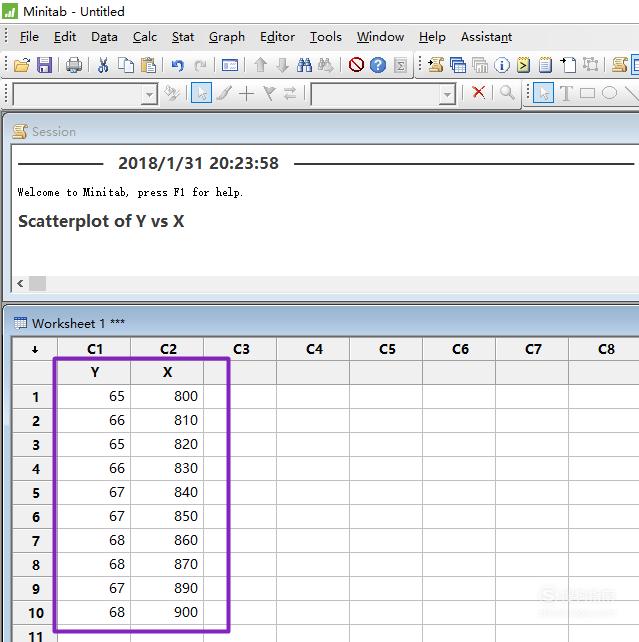639x642 pixels.
Task: Click the Redo arrow icon
Action: pos(200,65)
